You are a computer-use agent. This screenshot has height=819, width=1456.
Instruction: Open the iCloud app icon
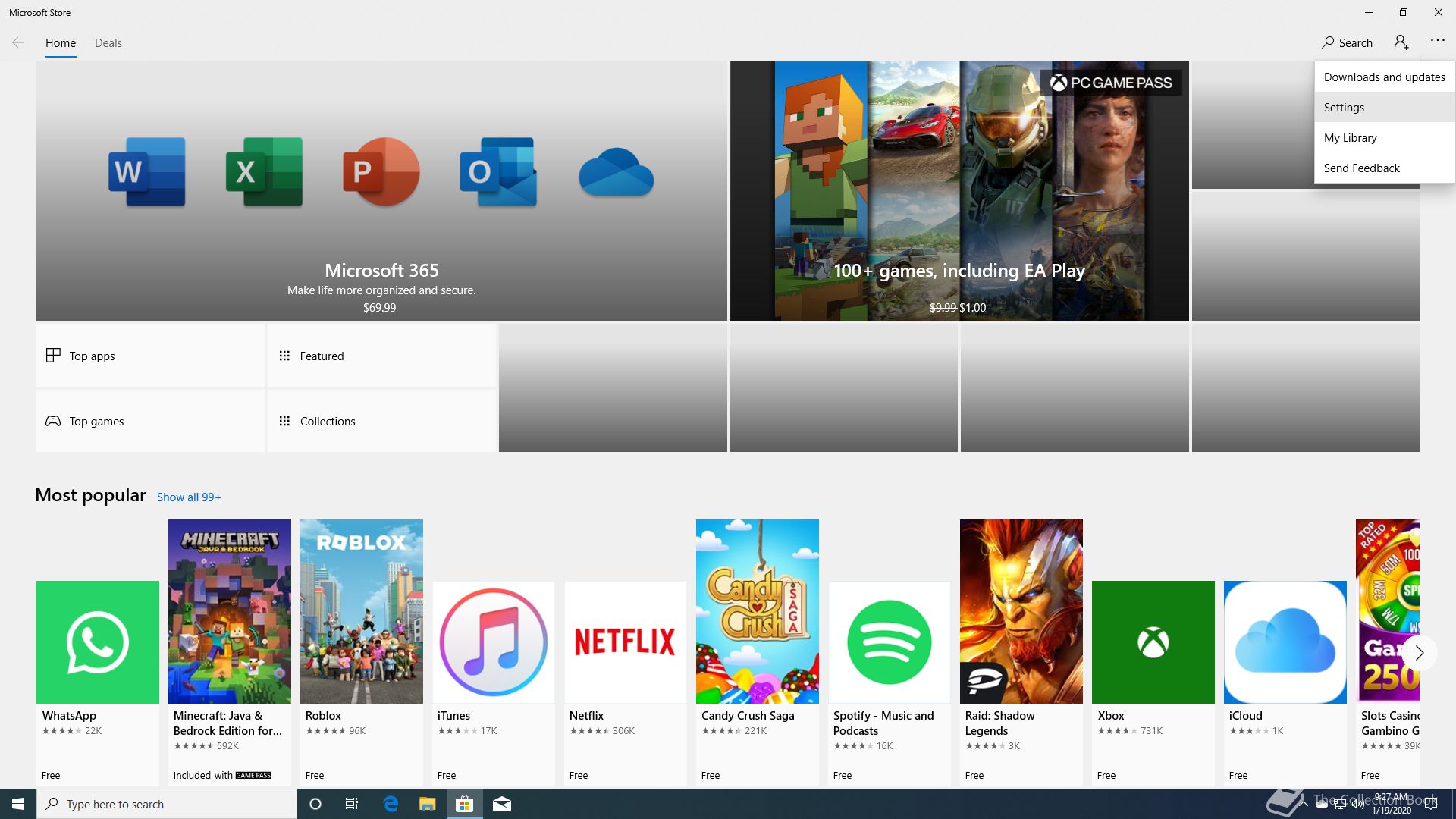pos(1285,642)
